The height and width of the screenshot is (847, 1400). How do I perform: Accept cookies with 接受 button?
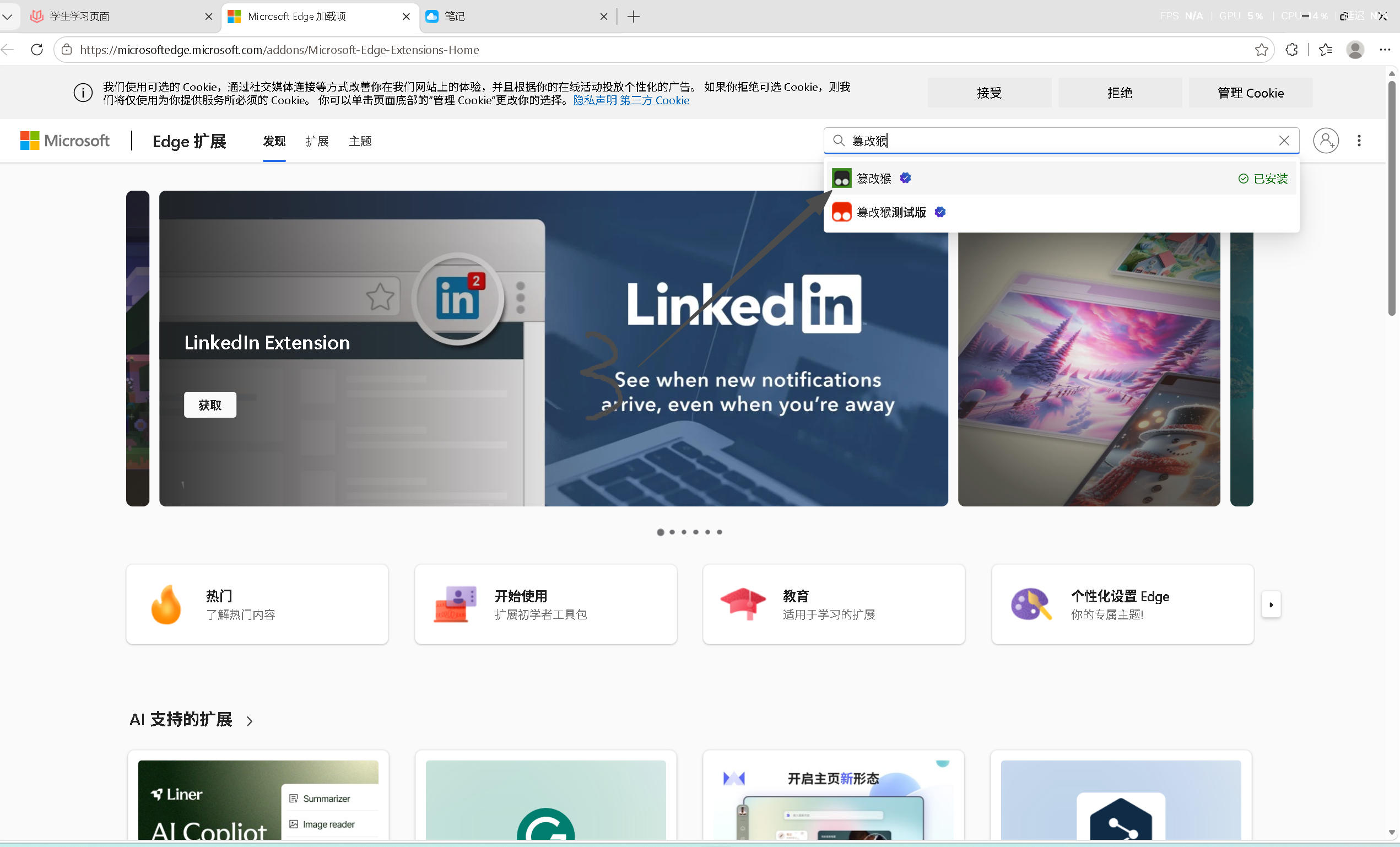tap(989, 93)
